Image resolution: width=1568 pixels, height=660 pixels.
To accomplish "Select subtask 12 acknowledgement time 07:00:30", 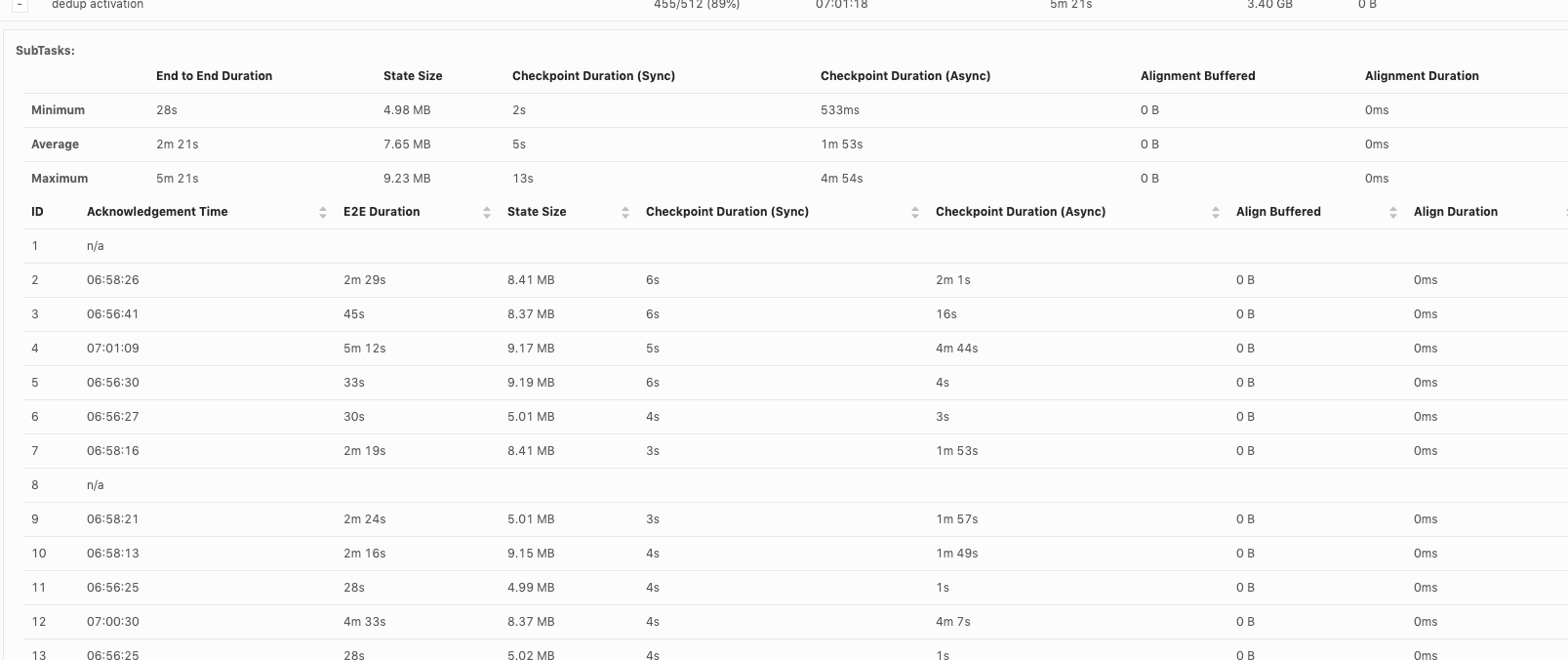I will [113, 622].
